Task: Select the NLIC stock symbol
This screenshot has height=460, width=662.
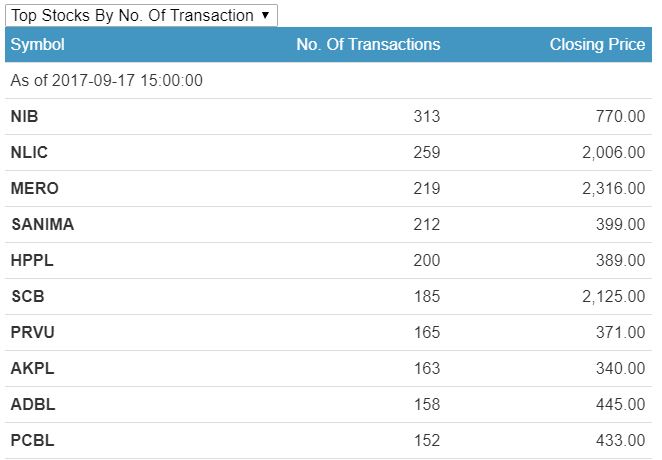Action: [x=29, y=153]
